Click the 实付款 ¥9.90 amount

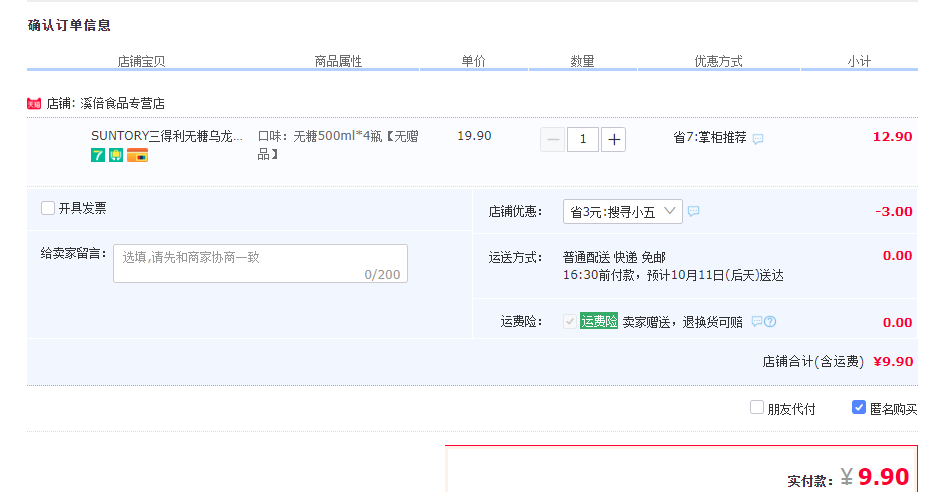(x=848, y=478)
